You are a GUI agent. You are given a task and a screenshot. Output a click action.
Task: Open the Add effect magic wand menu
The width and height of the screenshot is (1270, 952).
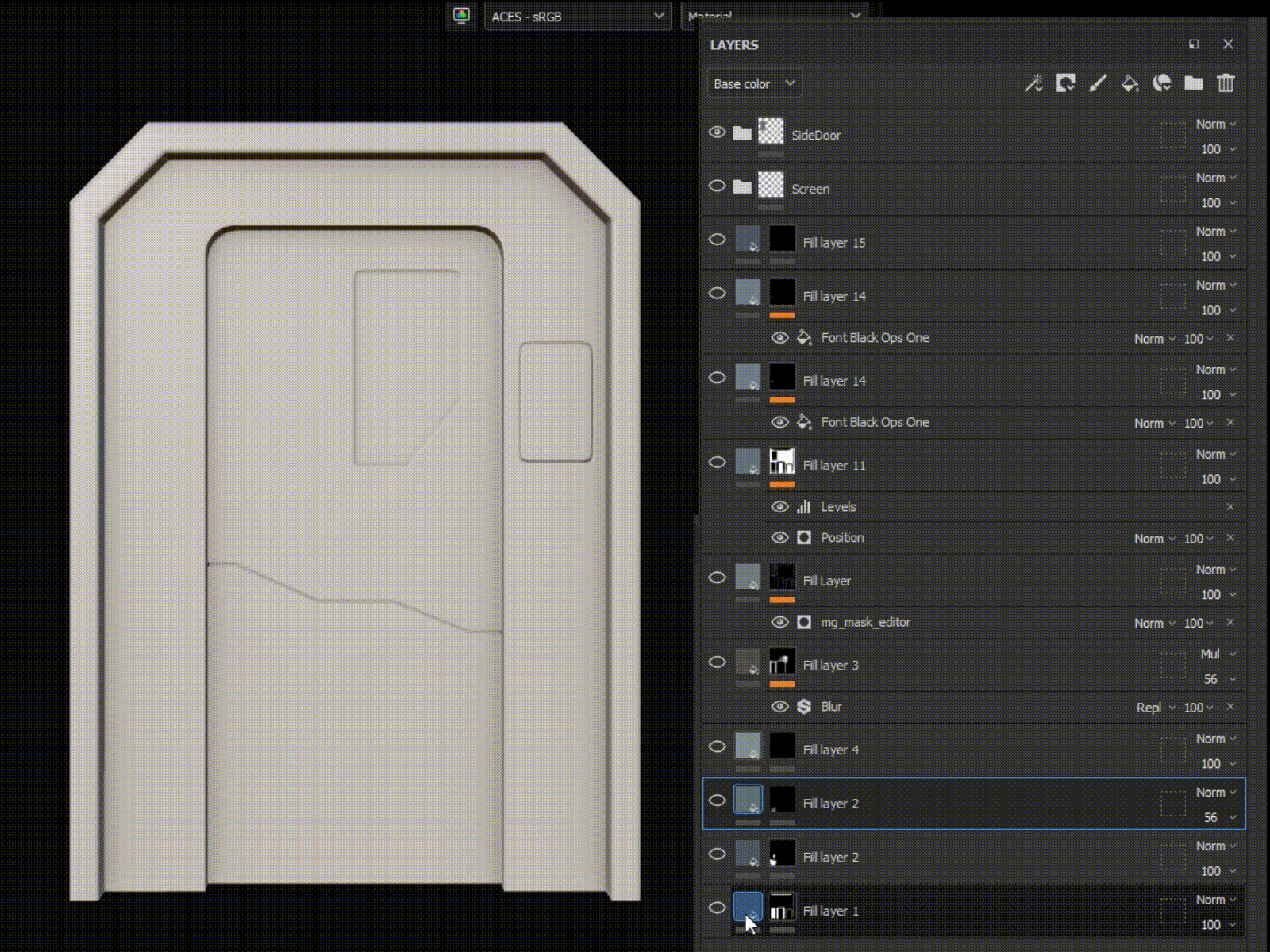click(x=1033, y=83)
